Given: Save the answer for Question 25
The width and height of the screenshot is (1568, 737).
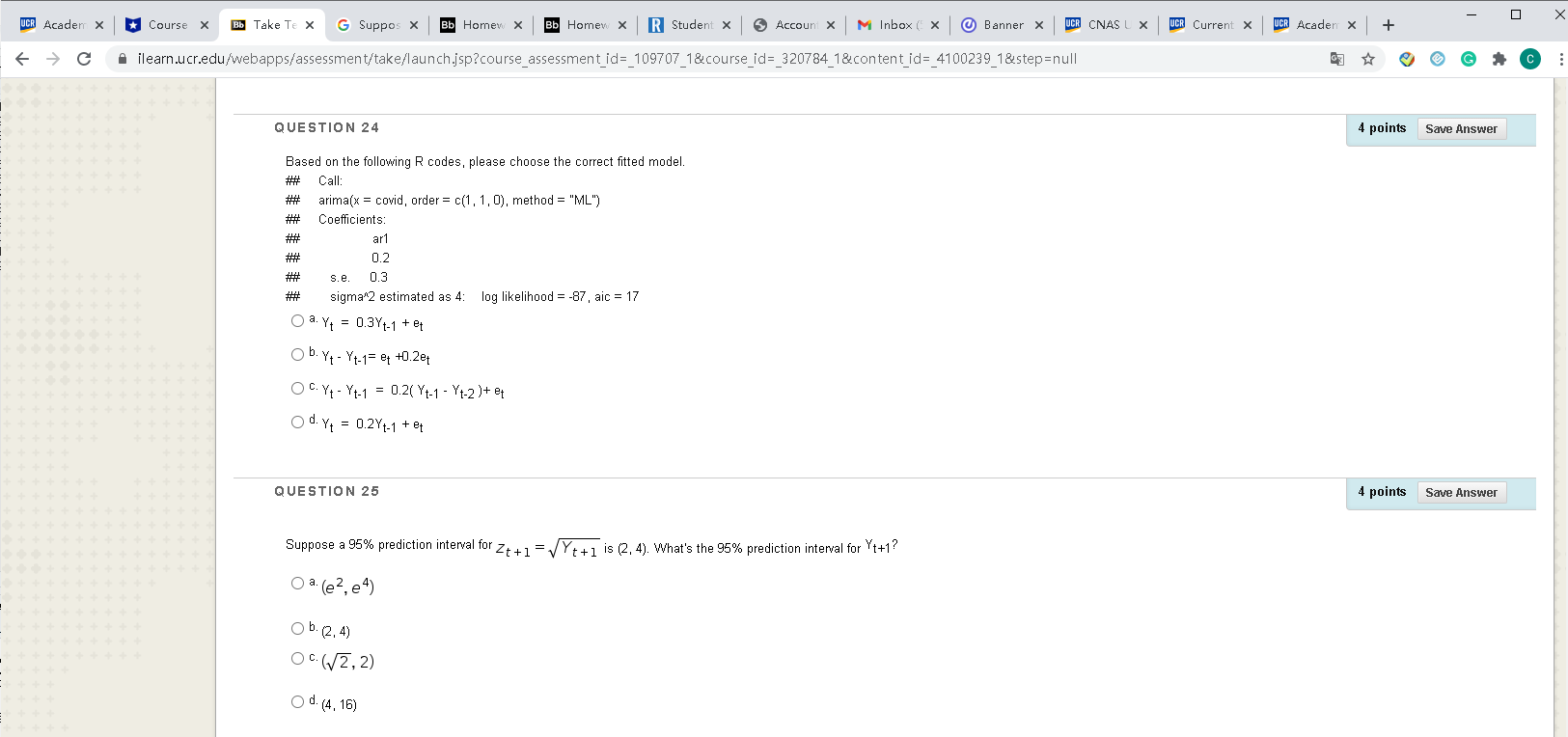Looking at the screenshot, I should (x=1461, y=493).
